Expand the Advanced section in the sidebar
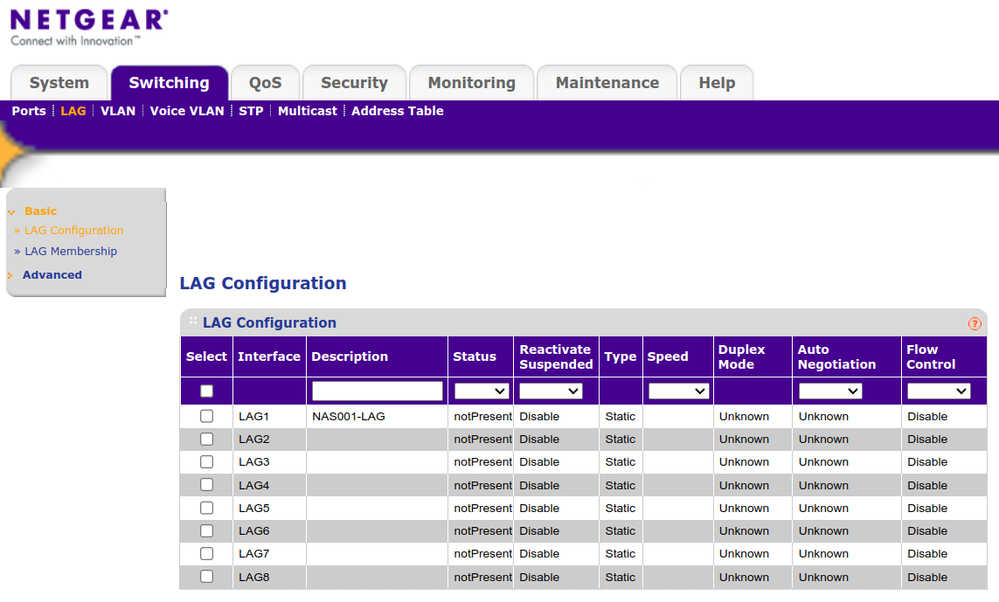The width and height of the screenshot is (999, 602). click(x=51, y=274)
